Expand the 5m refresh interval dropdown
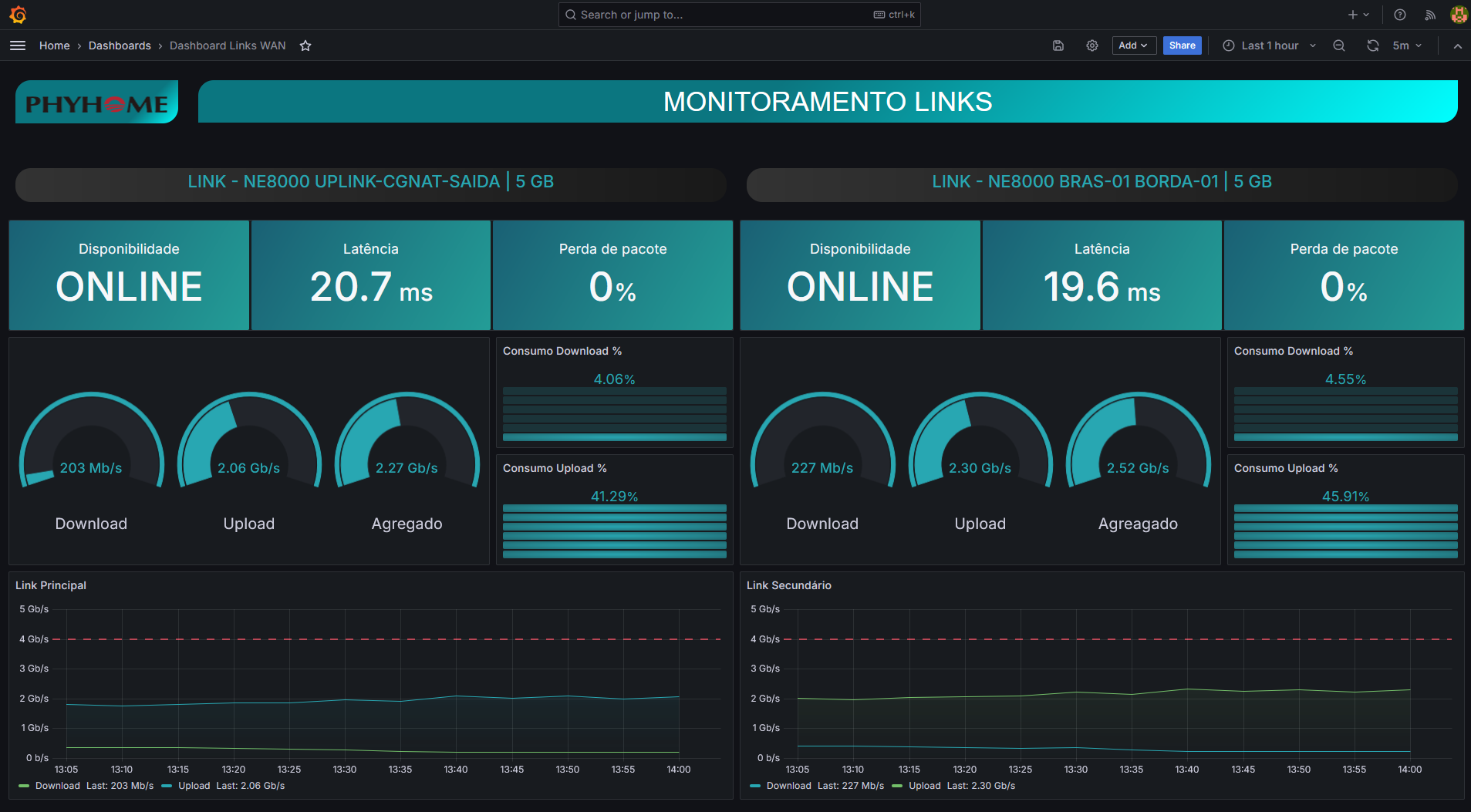This screenshot has width=1471, height=812. click(x=1408, y=45)
